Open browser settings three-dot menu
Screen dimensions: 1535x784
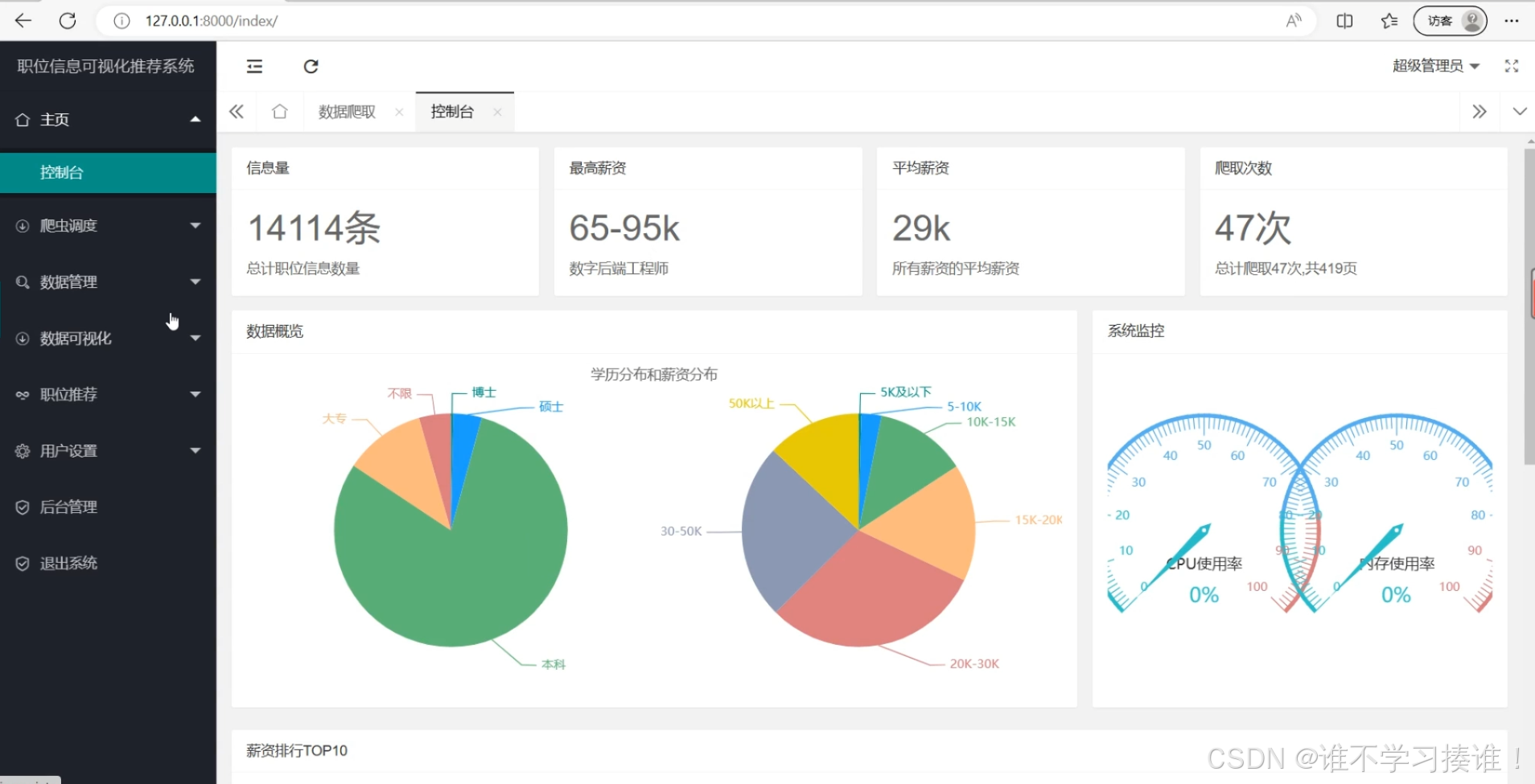1512,21
